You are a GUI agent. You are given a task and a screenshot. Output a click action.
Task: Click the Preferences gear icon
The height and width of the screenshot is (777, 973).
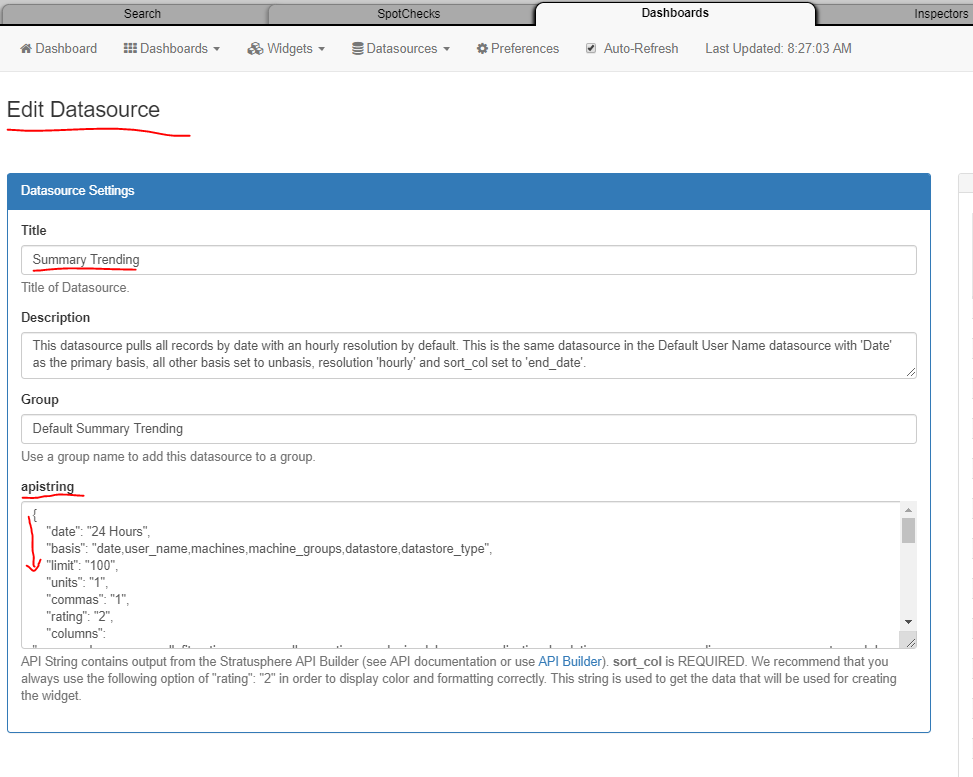click(482, 48)
